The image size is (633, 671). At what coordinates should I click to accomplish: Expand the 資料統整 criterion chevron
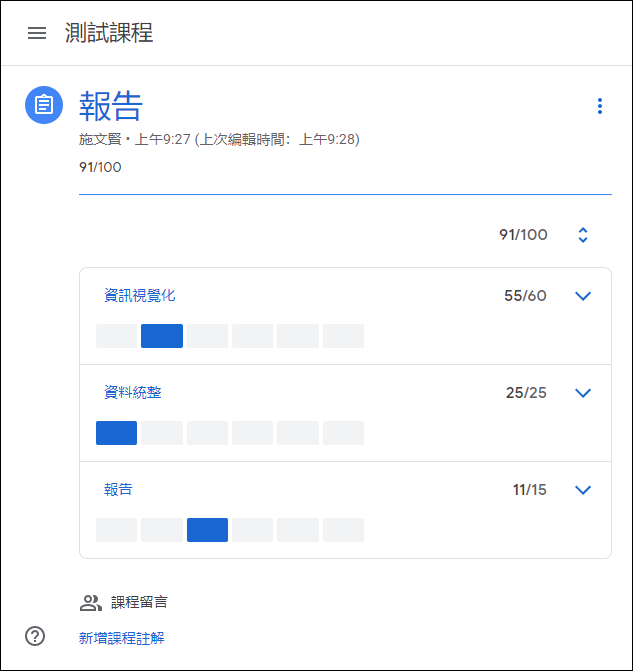(582, 393)
